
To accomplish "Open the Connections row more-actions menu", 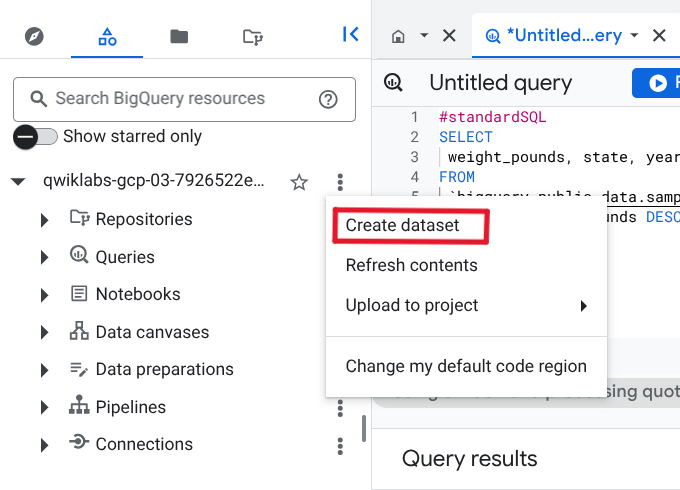I will click(x=340, y=446).
